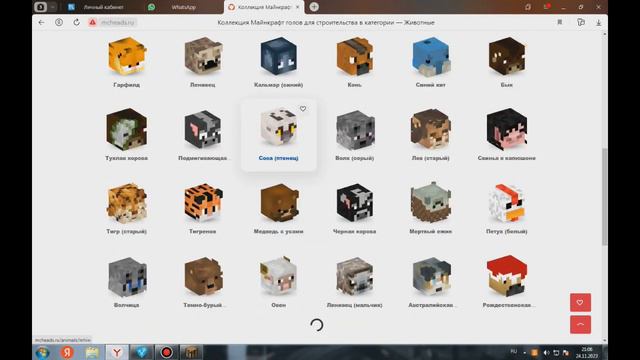Click the mcheads.ru address field

click(118, 22)
